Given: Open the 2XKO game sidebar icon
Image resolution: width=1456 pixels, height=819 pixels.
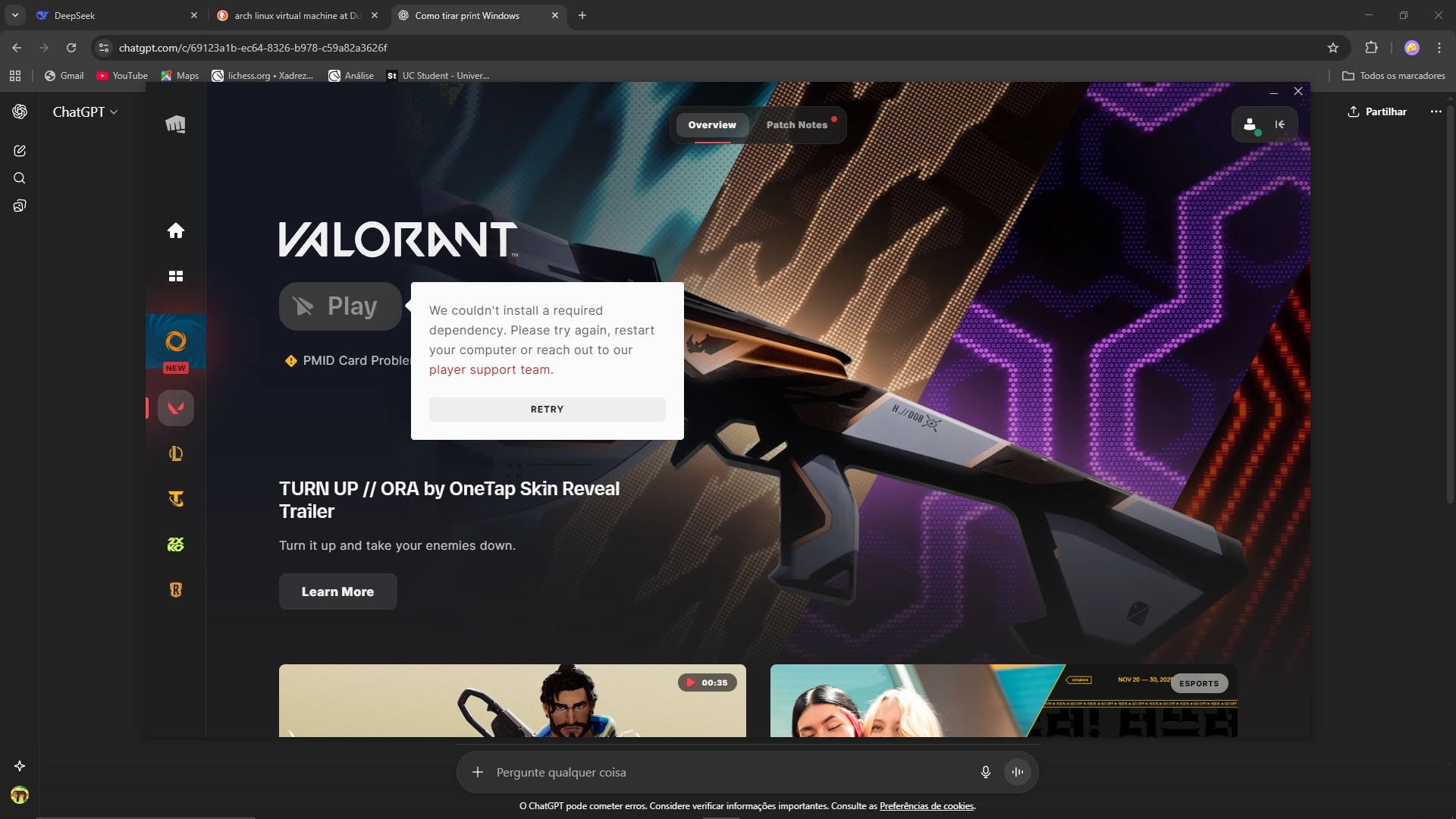Looking at the screenshot, I should 175,544.
